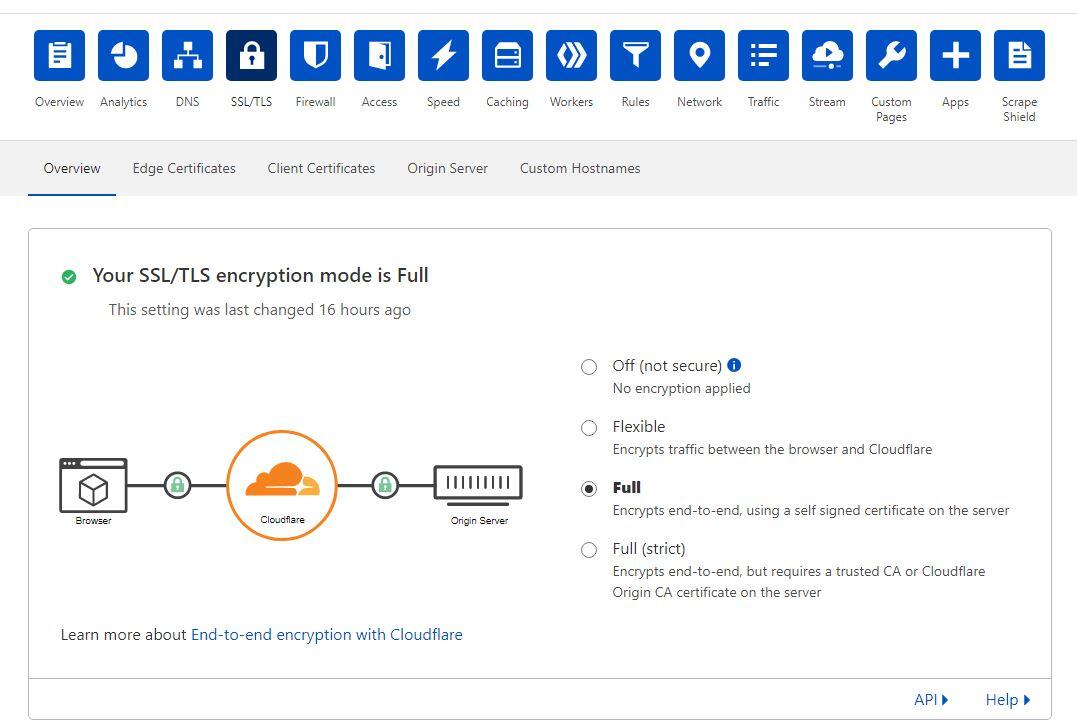The height and width of the screenshot is (726, 1077).
Task: Click the Browser diagram icon
Action: [93, 486]
